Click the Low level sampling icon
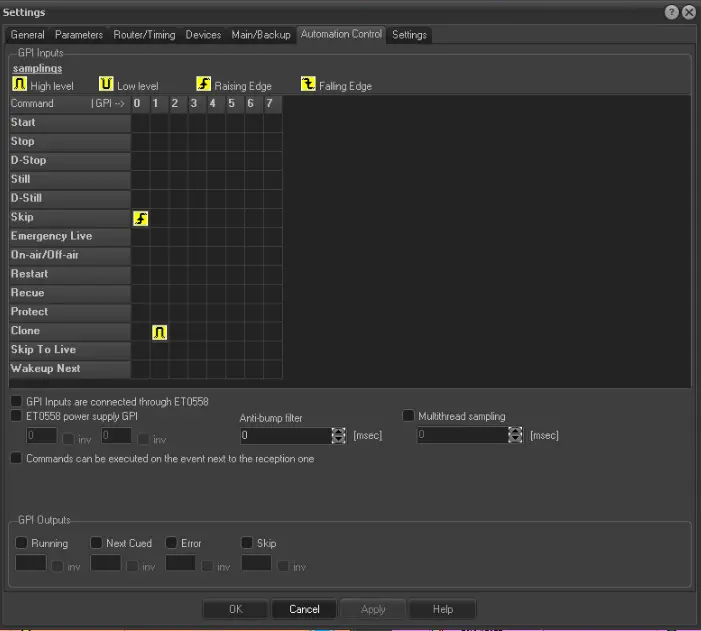This screenshot has height=631, width=701. tap(107, 85)
